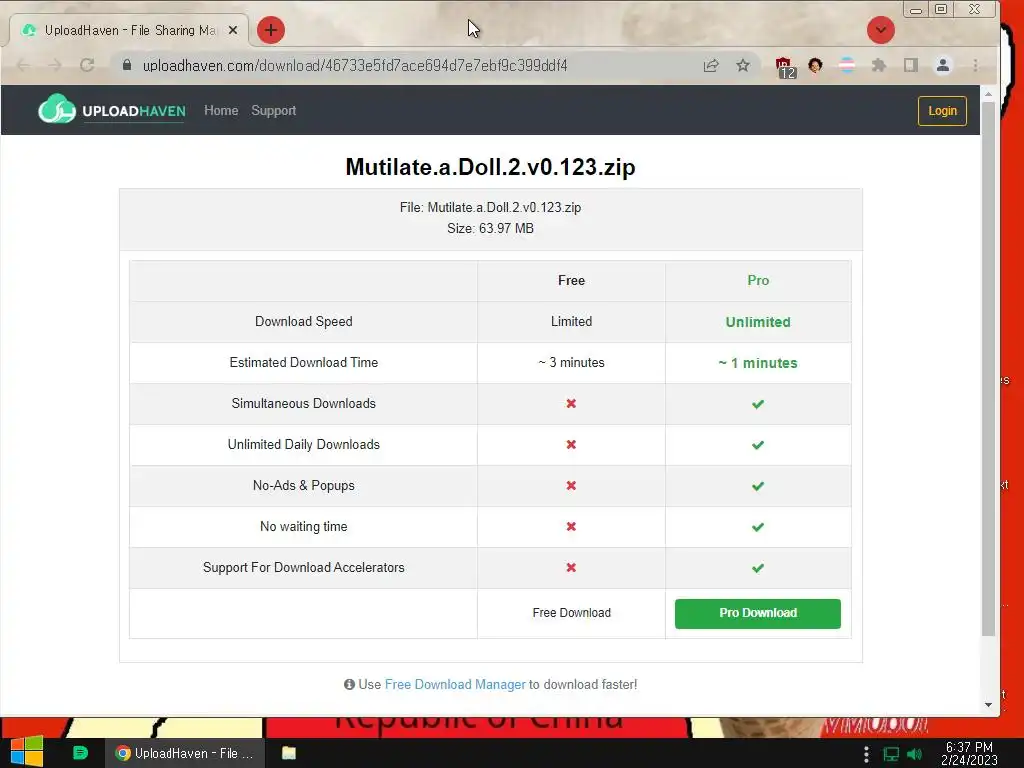Open Chrome three-dot menu
1024x768 pixels.
[x=975, y=65]
